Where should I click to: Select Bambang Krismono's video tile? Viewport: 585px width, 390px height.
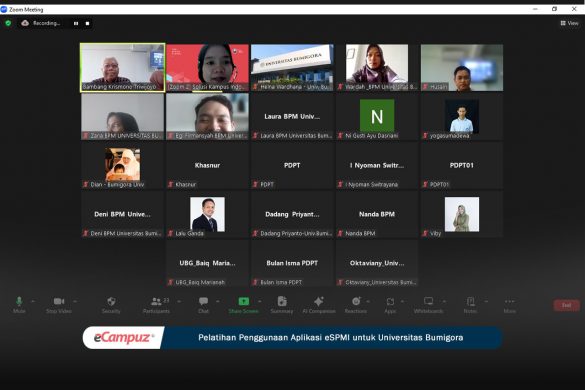[122, 68]
